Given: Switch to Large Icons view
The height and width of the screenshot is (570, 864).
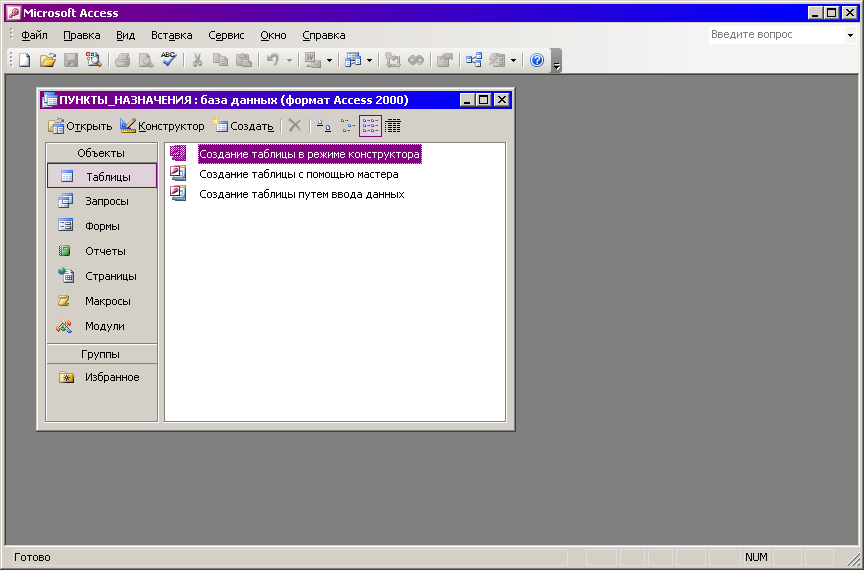Looking at the screenshot, I should point(324,126).
